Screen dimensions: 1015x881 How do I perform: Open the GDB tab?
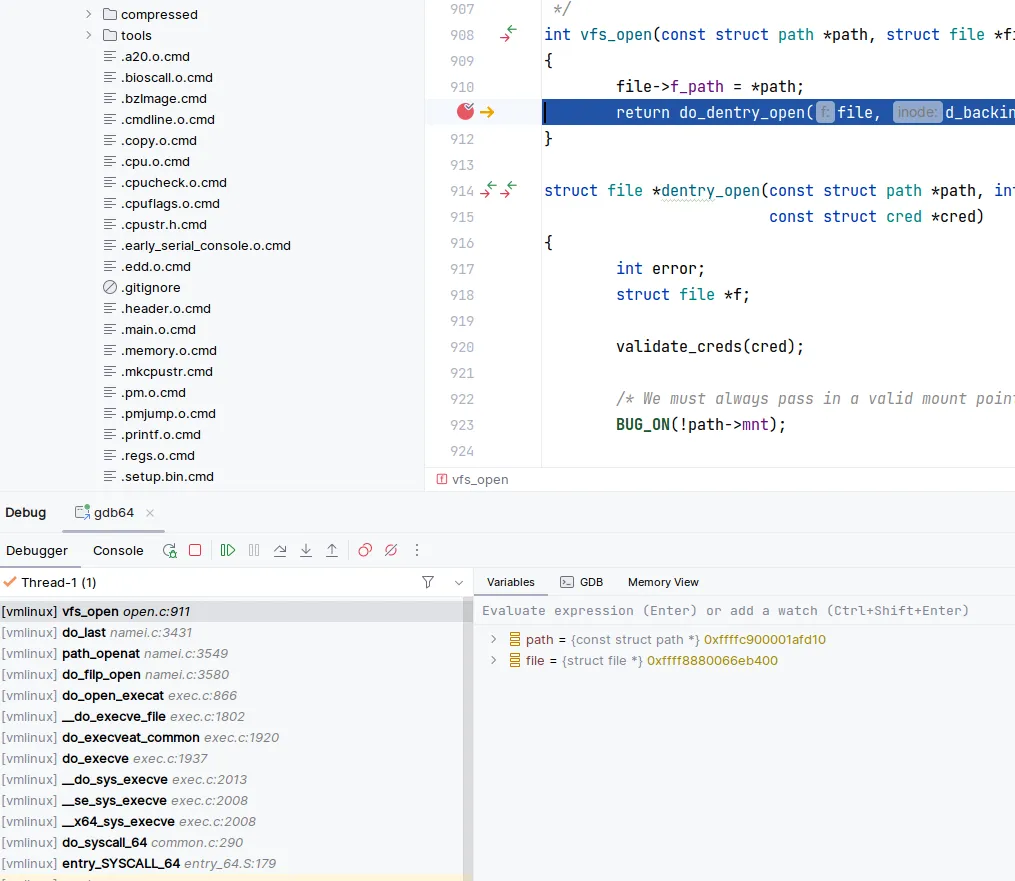582,582
